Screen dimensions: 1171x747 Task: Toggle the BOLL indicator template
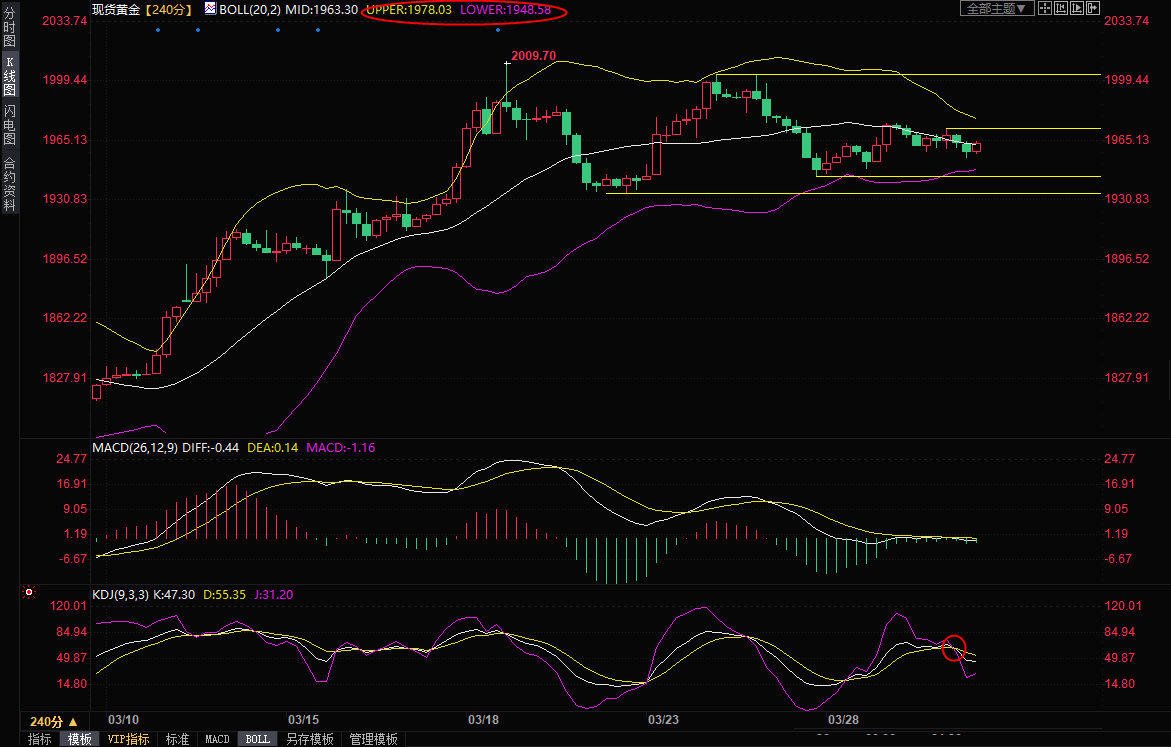[257, 739]
